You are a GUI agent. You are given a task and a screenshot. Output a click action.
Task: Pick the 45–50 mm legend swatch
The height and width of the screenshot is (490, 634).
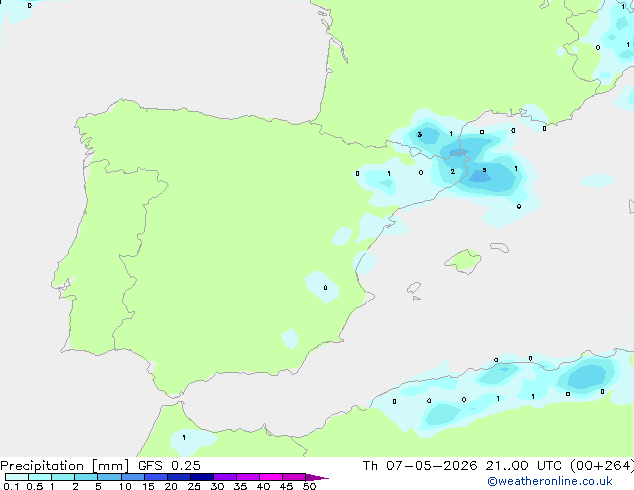click(294, 477)
